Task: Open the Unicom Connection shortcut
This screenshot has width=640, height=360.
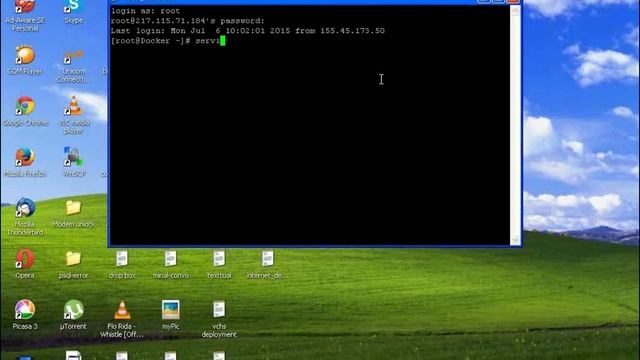Action: pyautogui.click(x=73, y=65)
